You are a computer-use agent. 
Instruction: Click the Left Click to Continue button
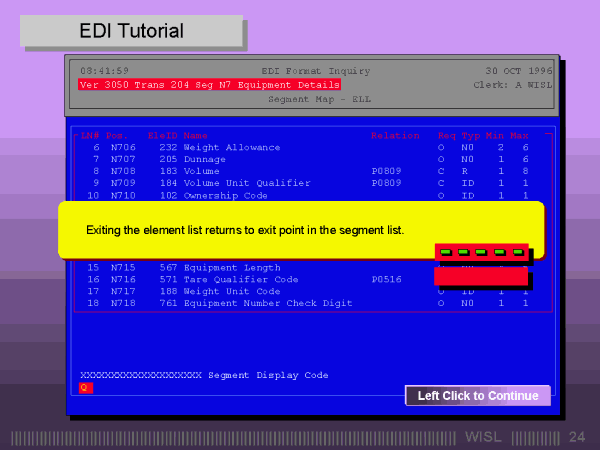click(477, 396)
